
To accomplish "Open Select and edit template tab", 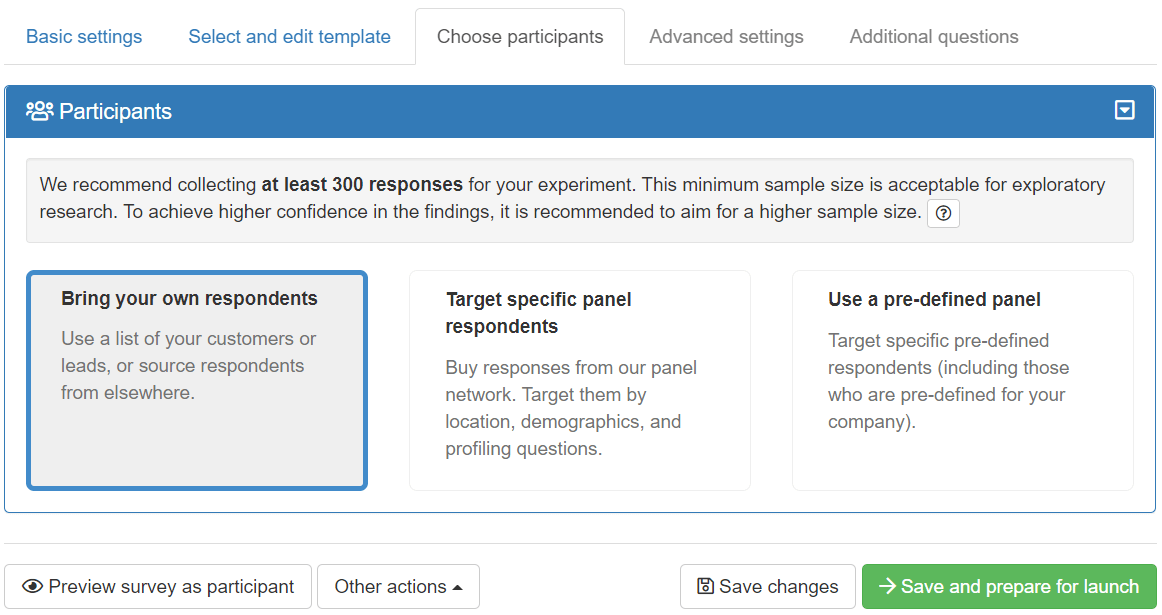I will click(x=289, y=37).
